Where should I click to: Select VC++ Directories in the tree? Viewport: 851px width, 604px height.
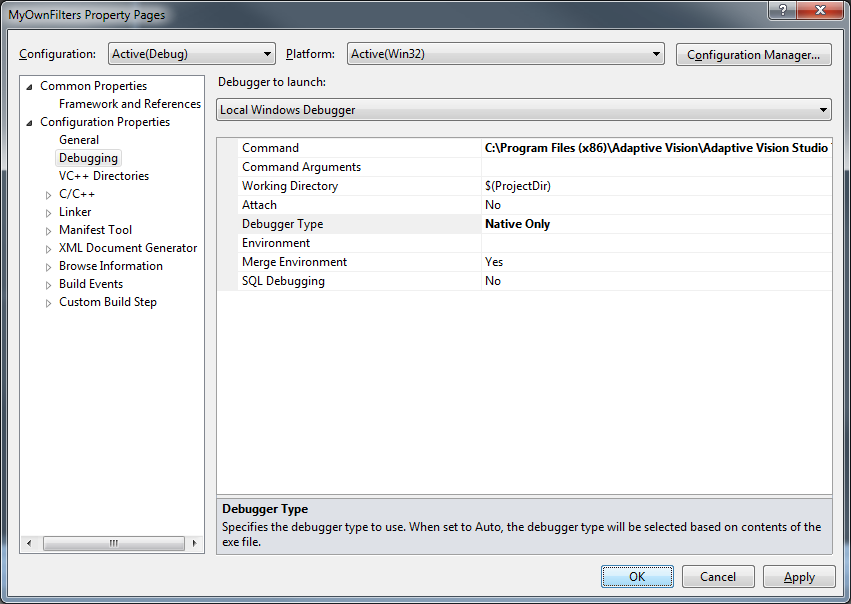coord(104,176)
